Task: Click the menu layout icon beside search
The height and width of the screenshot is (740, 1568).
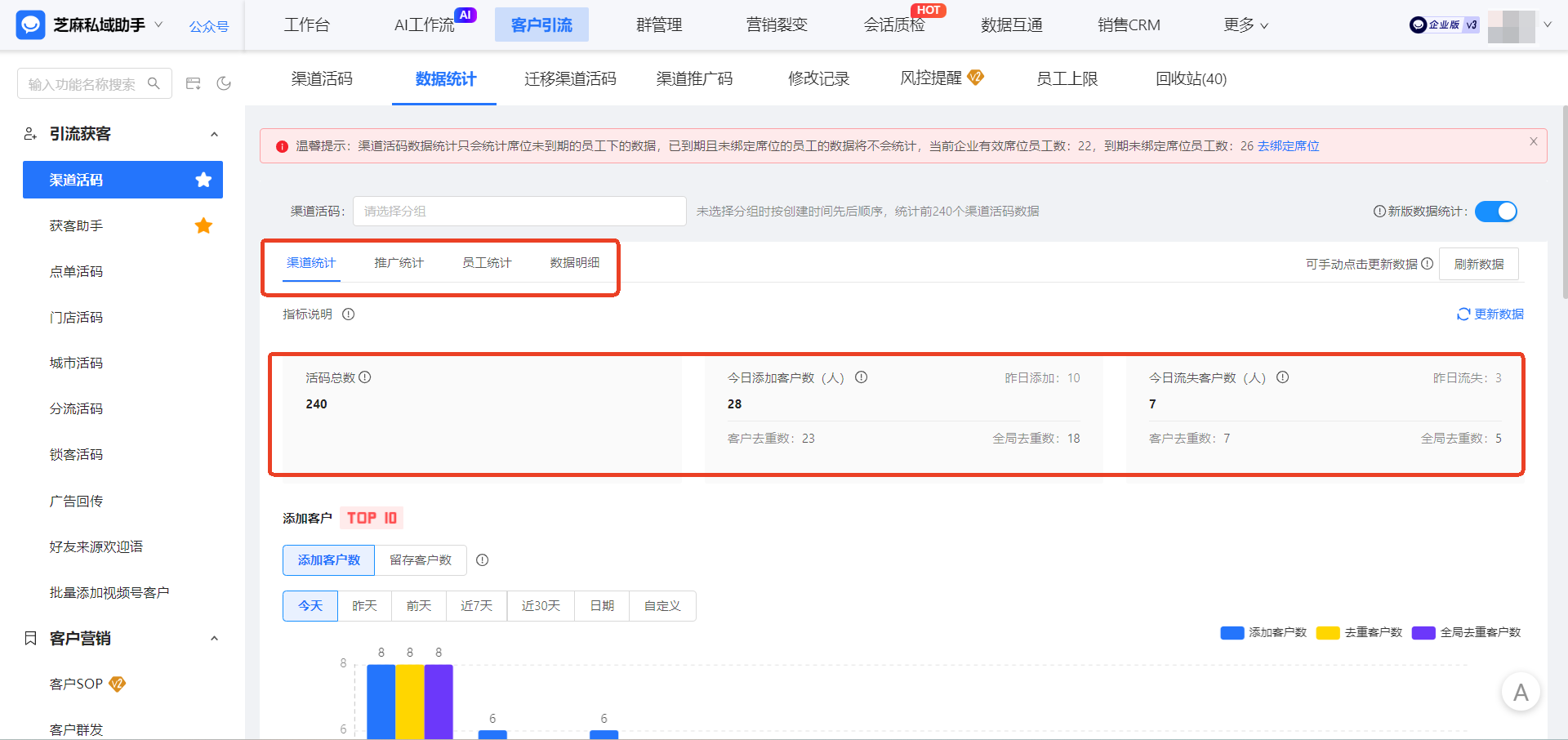Action: coord(194,83)
